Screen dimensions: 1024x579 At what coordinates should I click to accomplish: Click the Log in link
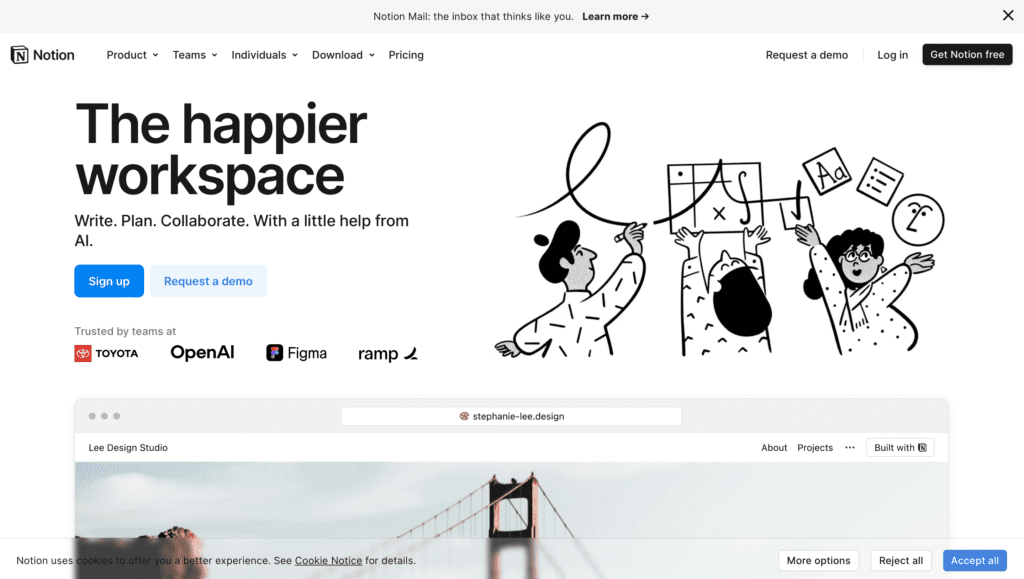892,55
